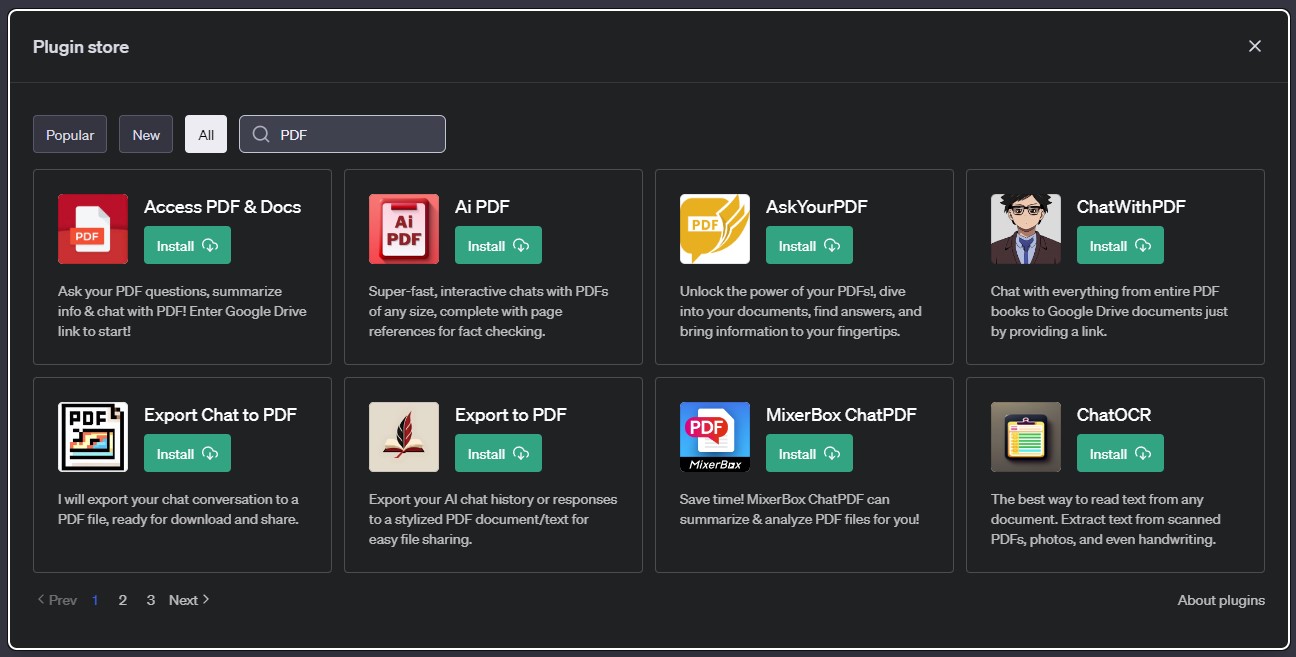1296x657 pixels.
Task: Go to page 3 of results
Action: click(x=151, y=600)
